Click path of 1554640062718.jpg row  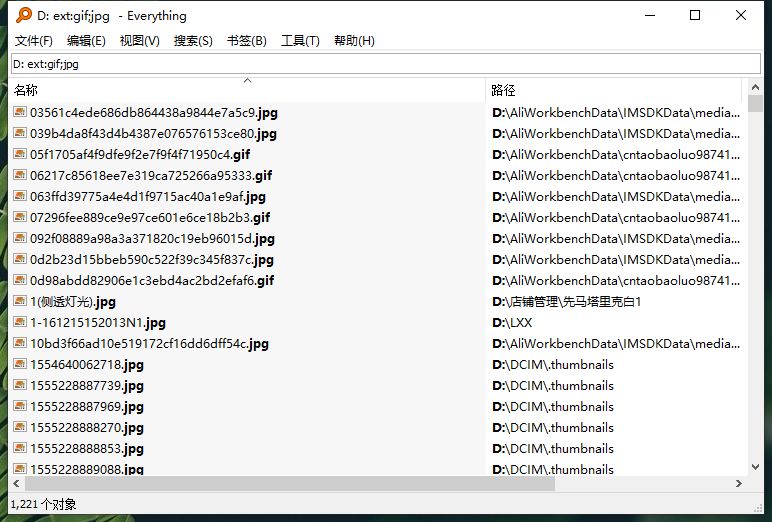pyautogui.click(x=553, y=365)
